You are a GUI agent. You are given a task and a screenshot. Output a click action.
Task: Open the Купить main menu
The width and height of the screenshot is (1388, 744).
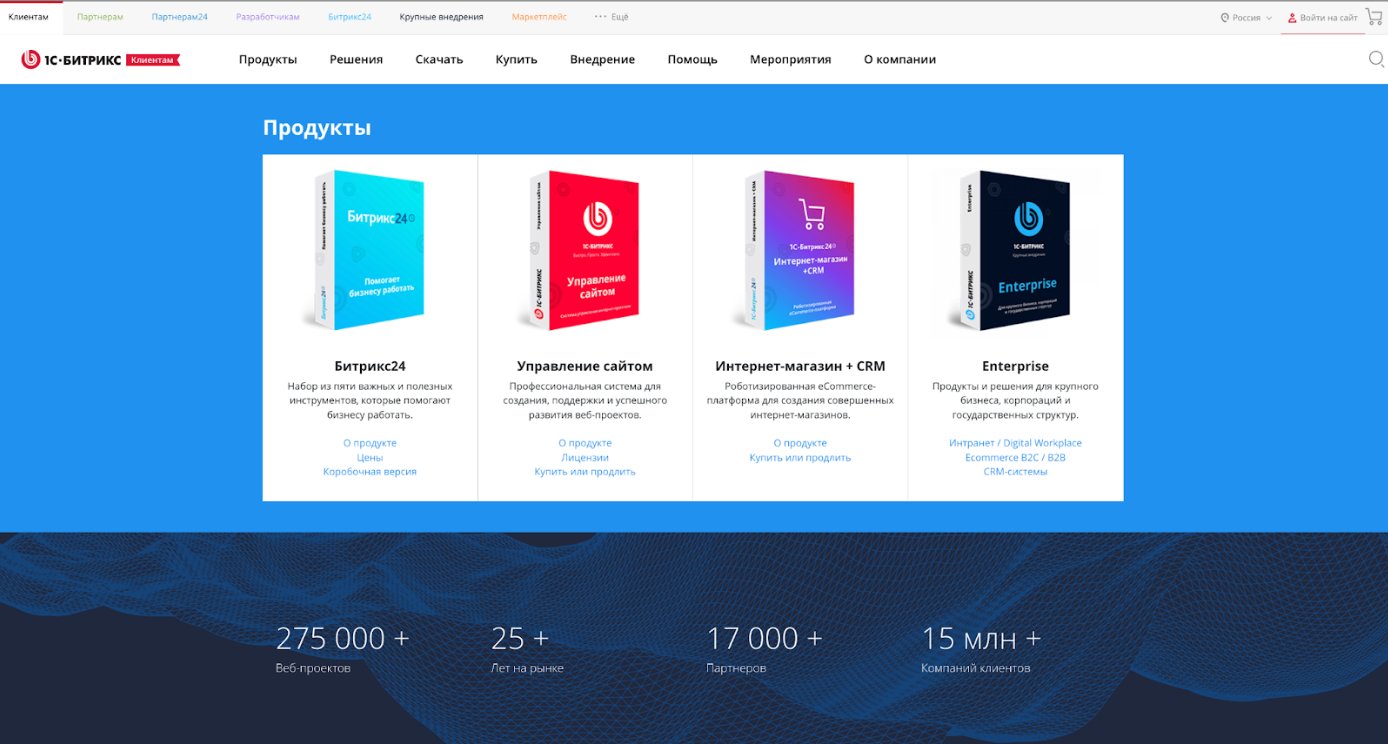516,59
